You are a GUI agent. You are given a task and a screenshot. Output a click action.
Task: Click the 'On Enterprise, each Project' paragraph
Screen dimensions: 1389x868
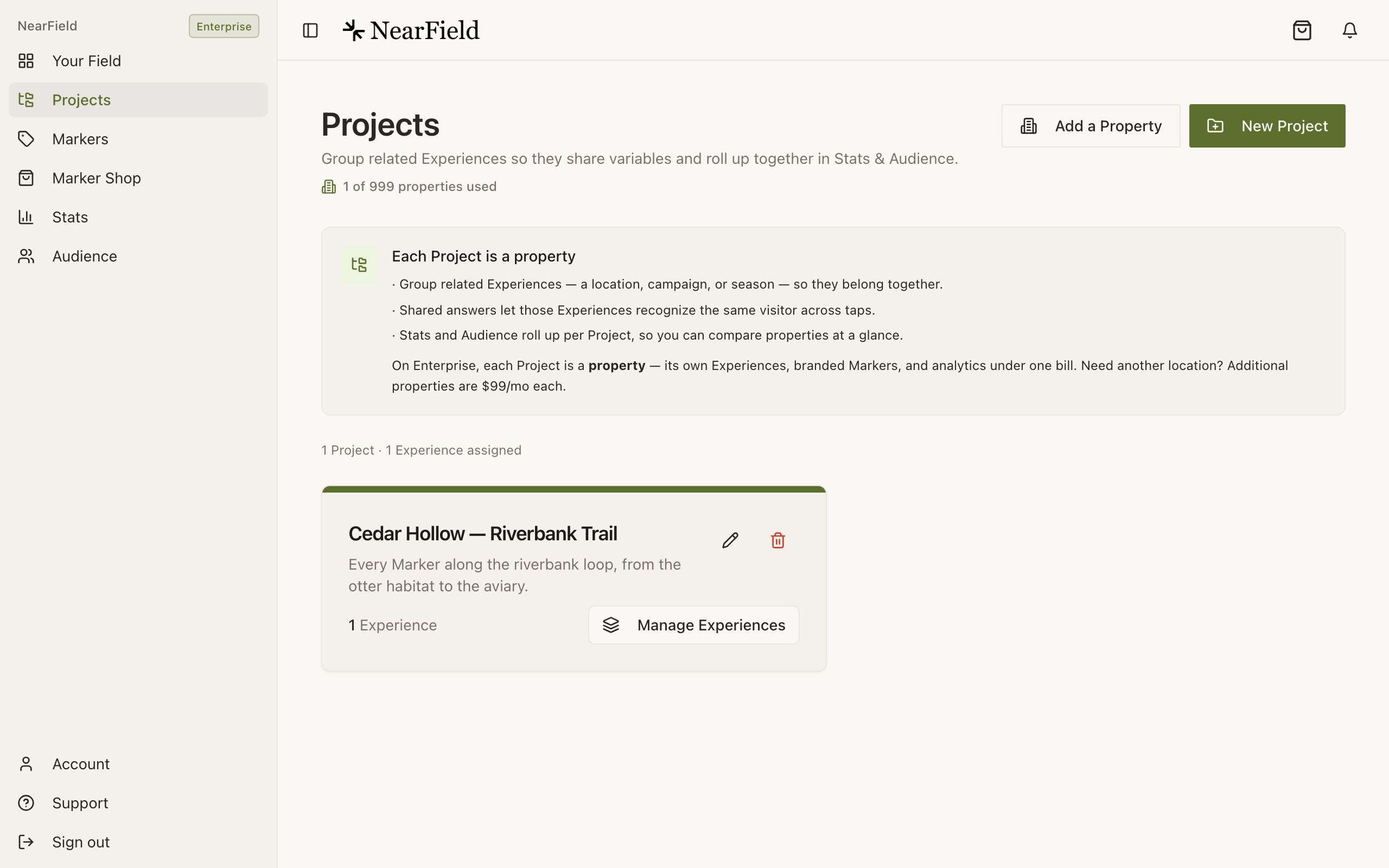coord(840,375)
